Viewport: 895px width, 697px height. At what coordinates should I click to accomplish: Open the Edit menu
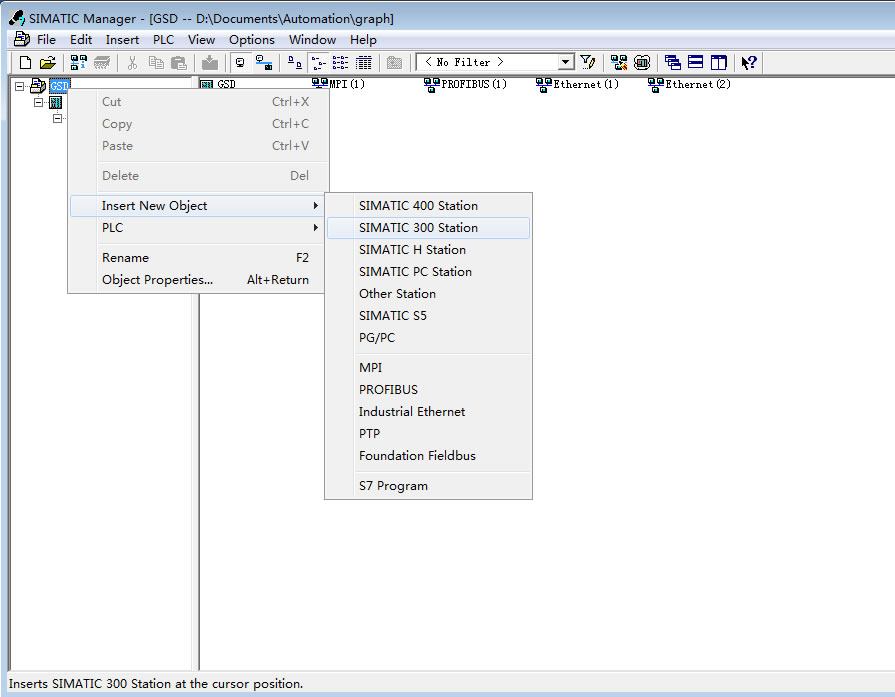(81, 39)
